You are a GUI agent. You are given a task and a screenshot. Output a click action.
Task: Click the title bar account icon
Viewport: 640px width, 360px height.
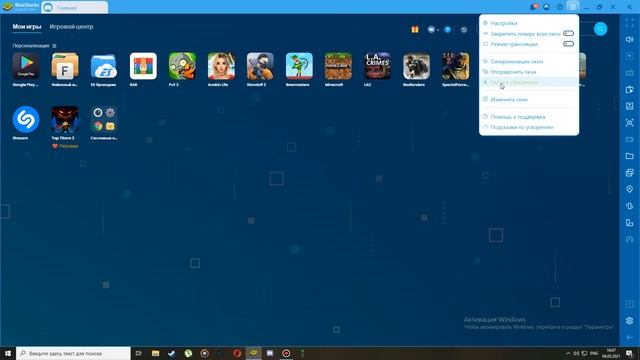[x=547, y=7]
